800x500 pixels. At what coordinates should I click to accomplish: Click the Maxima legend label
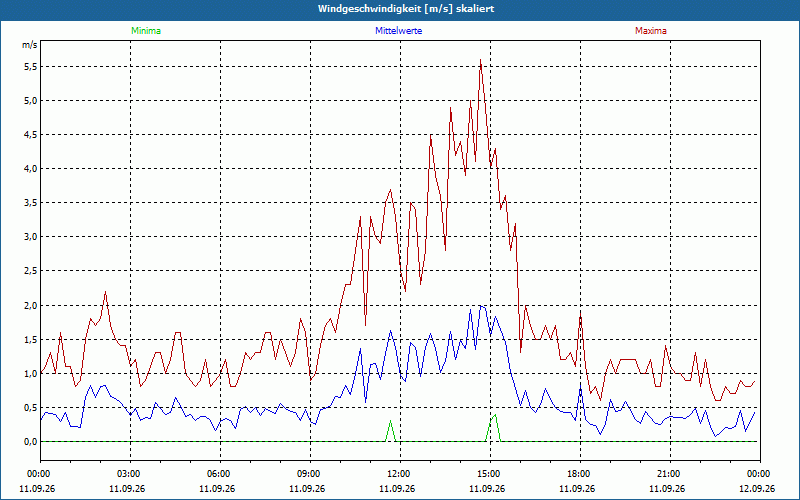[x=651, y=31]
